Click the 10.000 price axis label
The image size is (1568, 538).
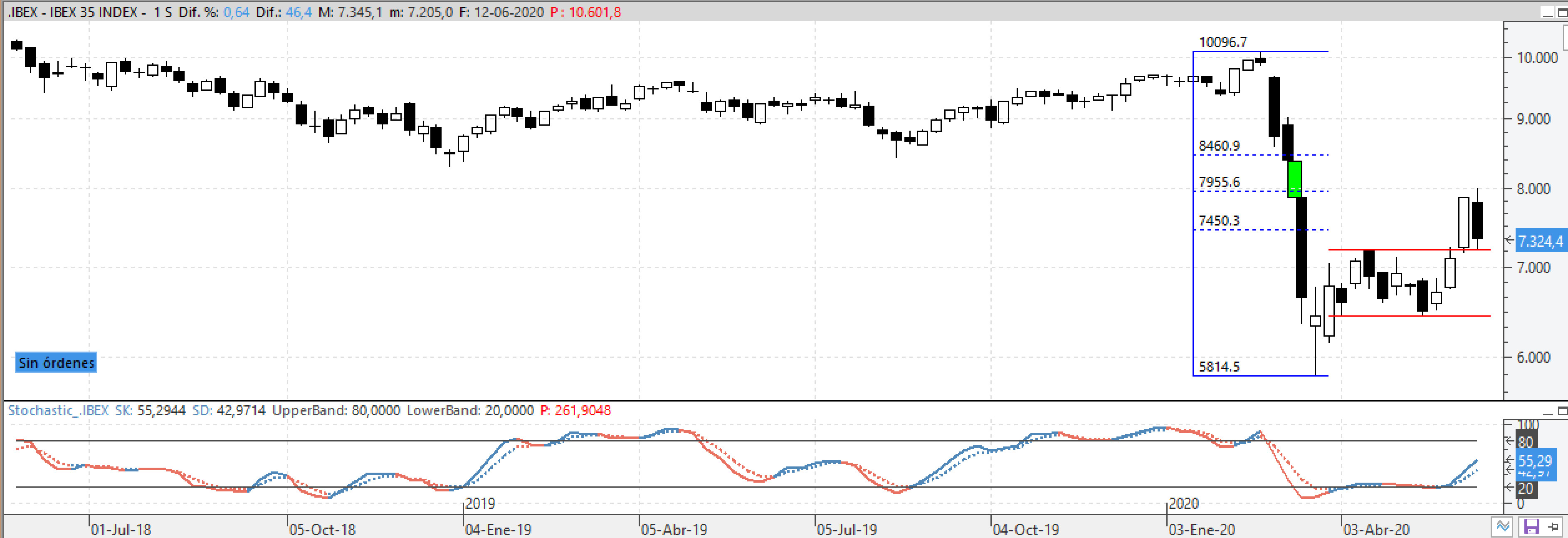click(x=1537, y=58)
